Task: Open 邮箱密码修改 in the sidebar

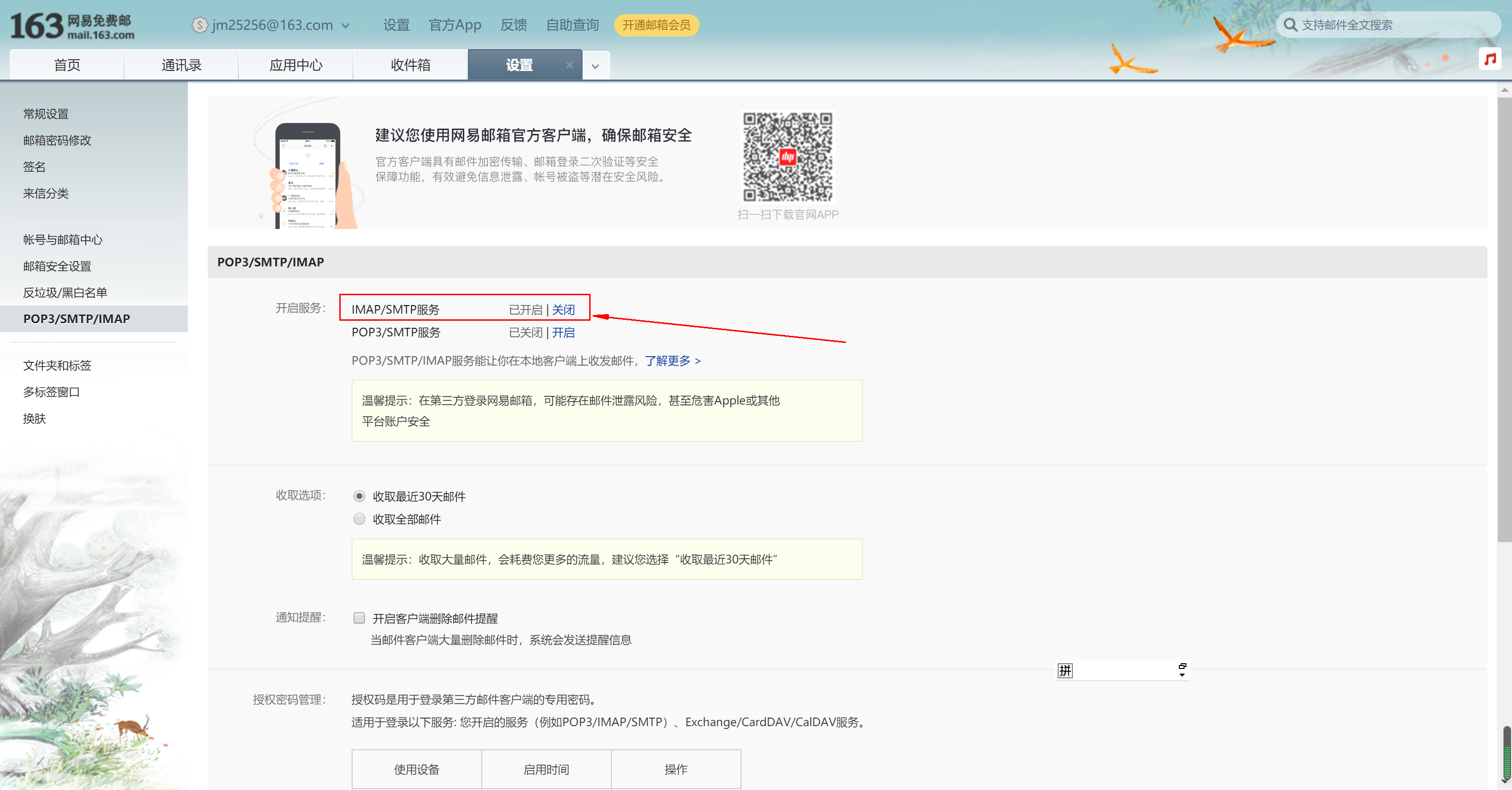Action: tap(57, 140)
